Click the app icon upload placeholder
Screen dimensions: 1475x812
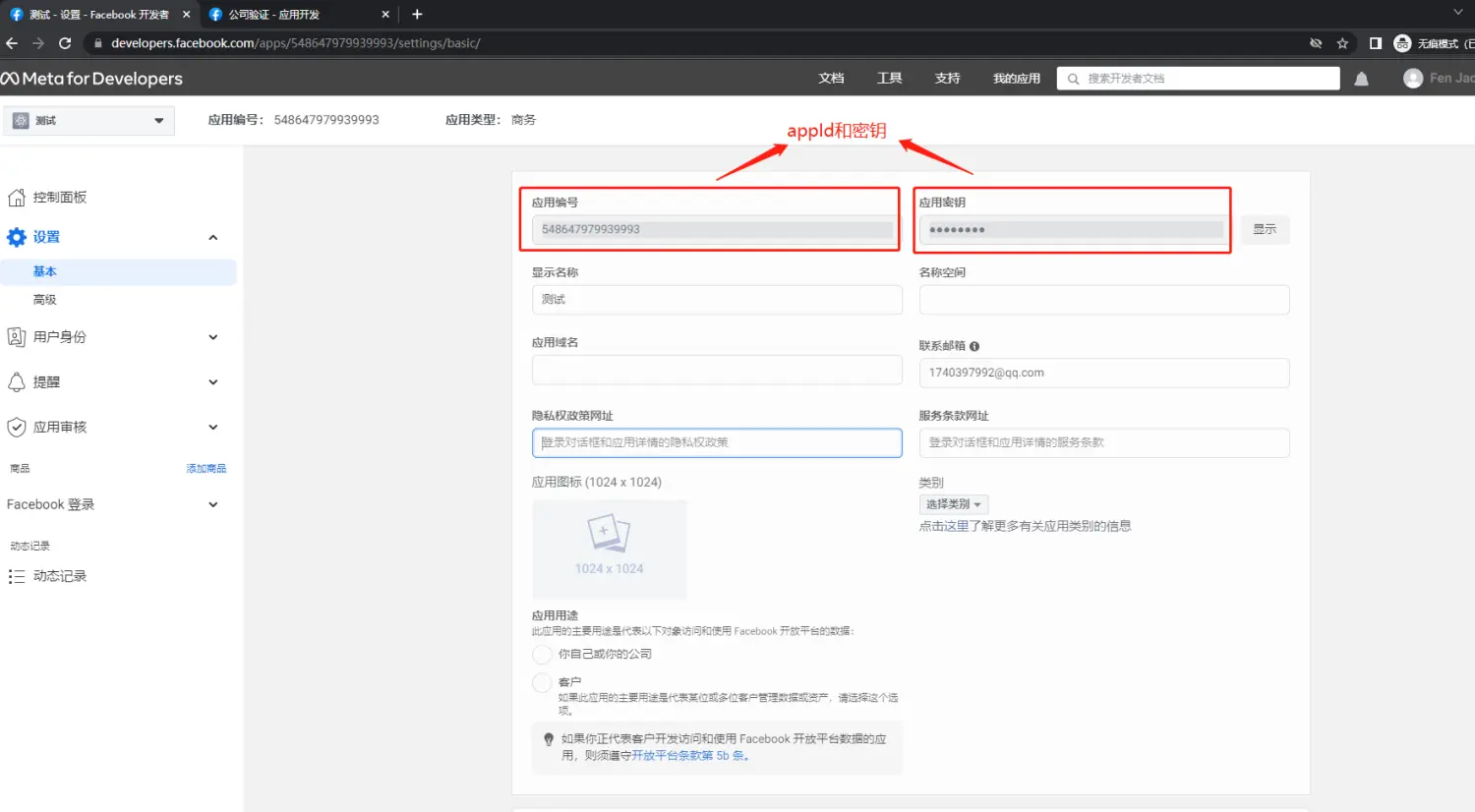(x=610, y=550)
